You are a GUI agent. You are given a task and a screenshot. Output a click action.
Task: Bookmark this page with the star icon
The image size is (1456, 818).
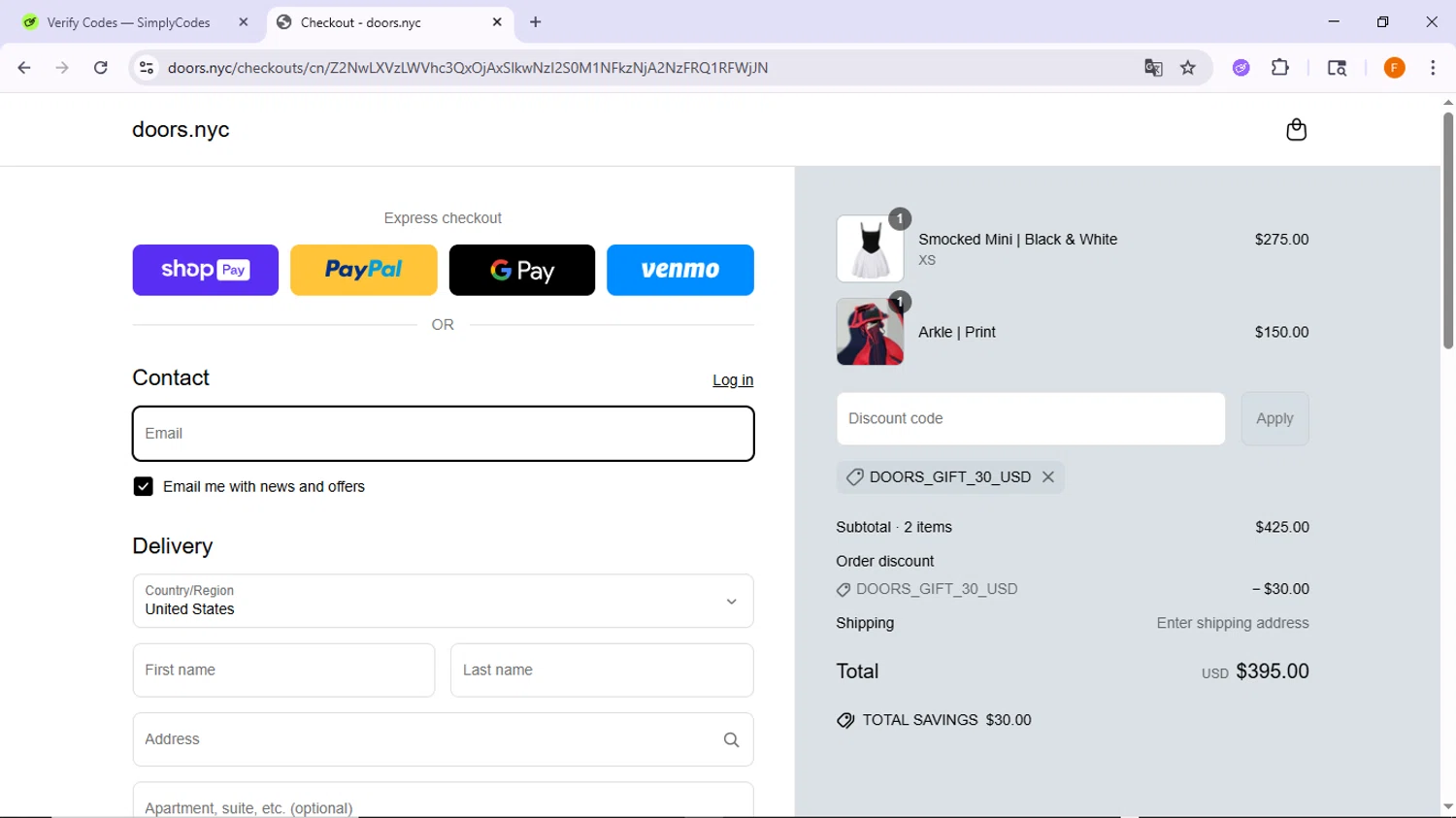tap(1188, 68)
